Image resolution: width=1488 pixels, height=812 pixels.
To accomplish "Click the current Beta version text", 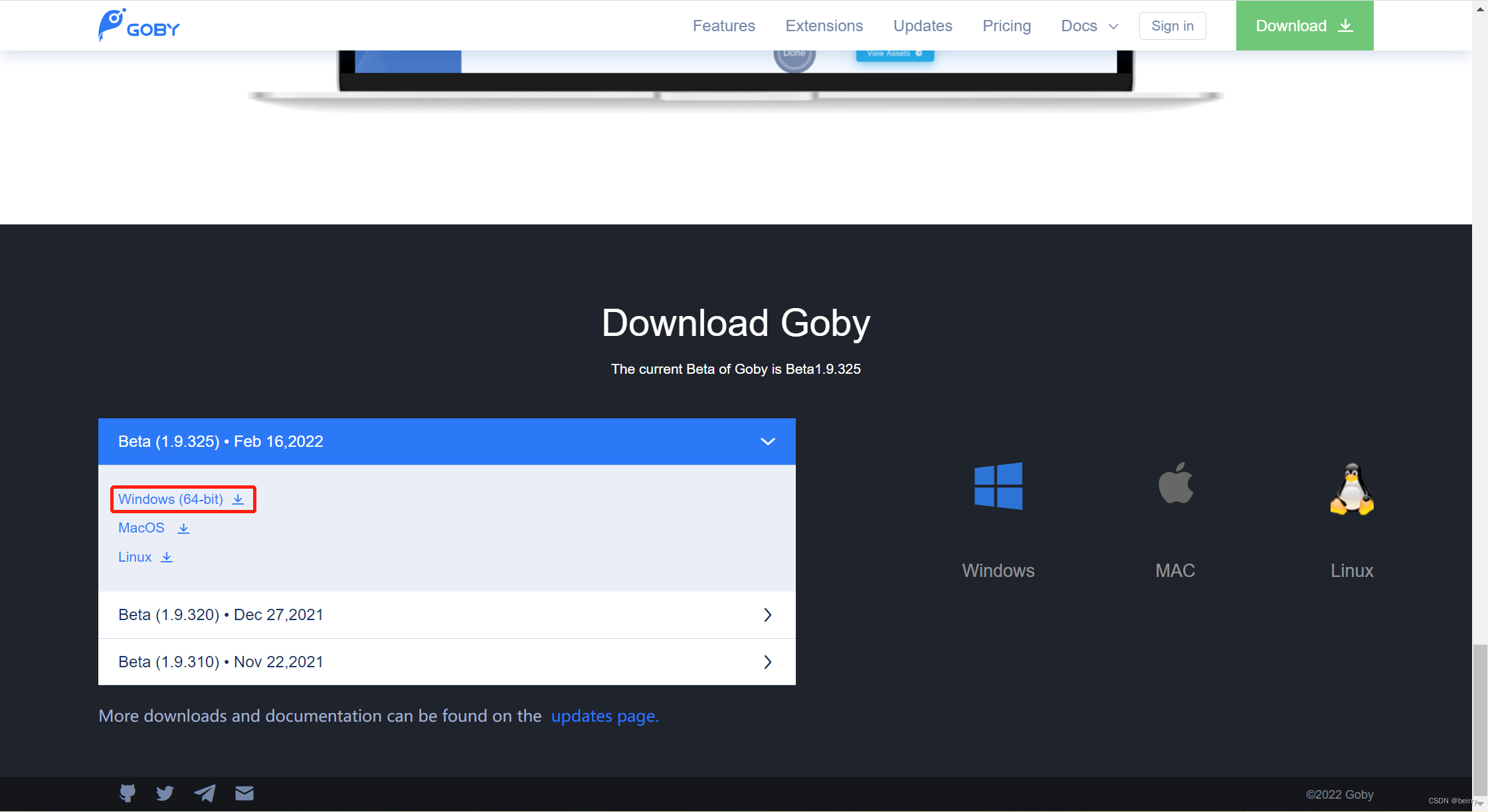I will point(735,369).
